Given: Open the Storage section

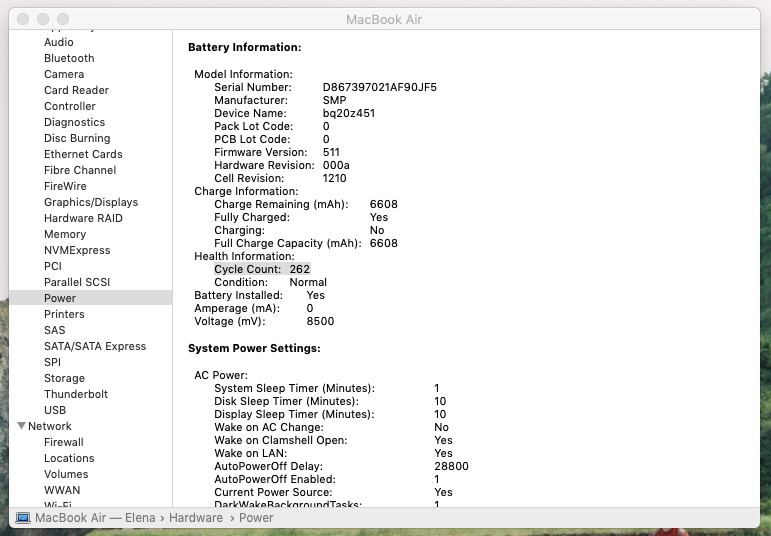Looking at the screenshot, I should coord(64,378).
